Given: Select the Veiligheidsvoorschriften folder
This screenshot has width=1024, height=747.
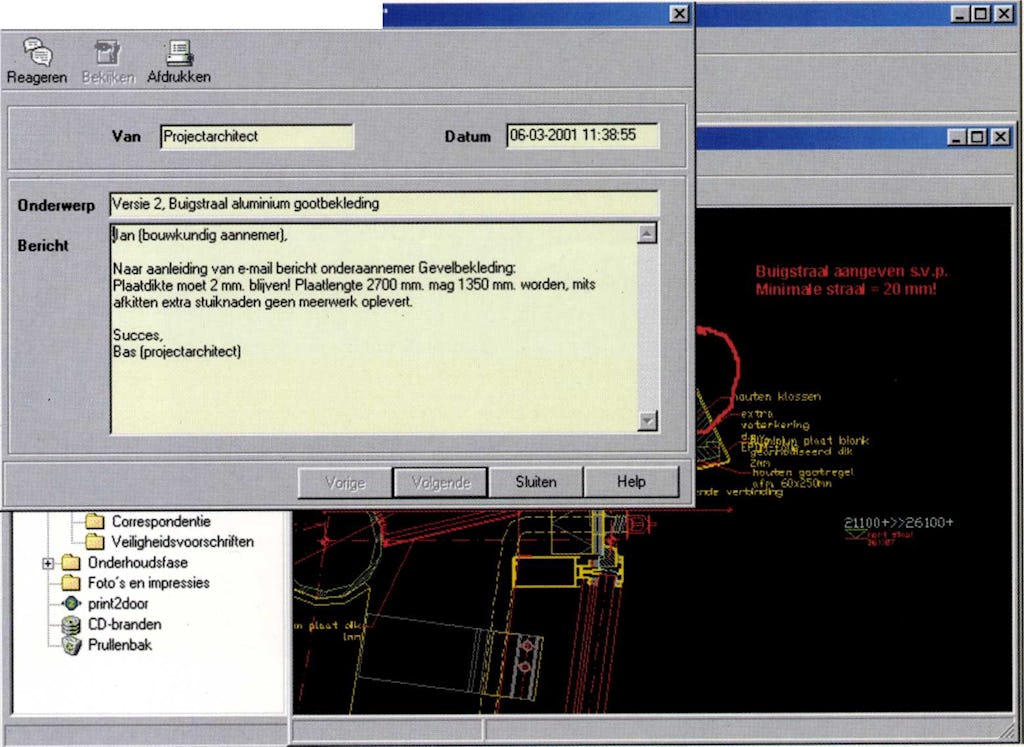Looking at the screenshot, I should click(96, 542).
